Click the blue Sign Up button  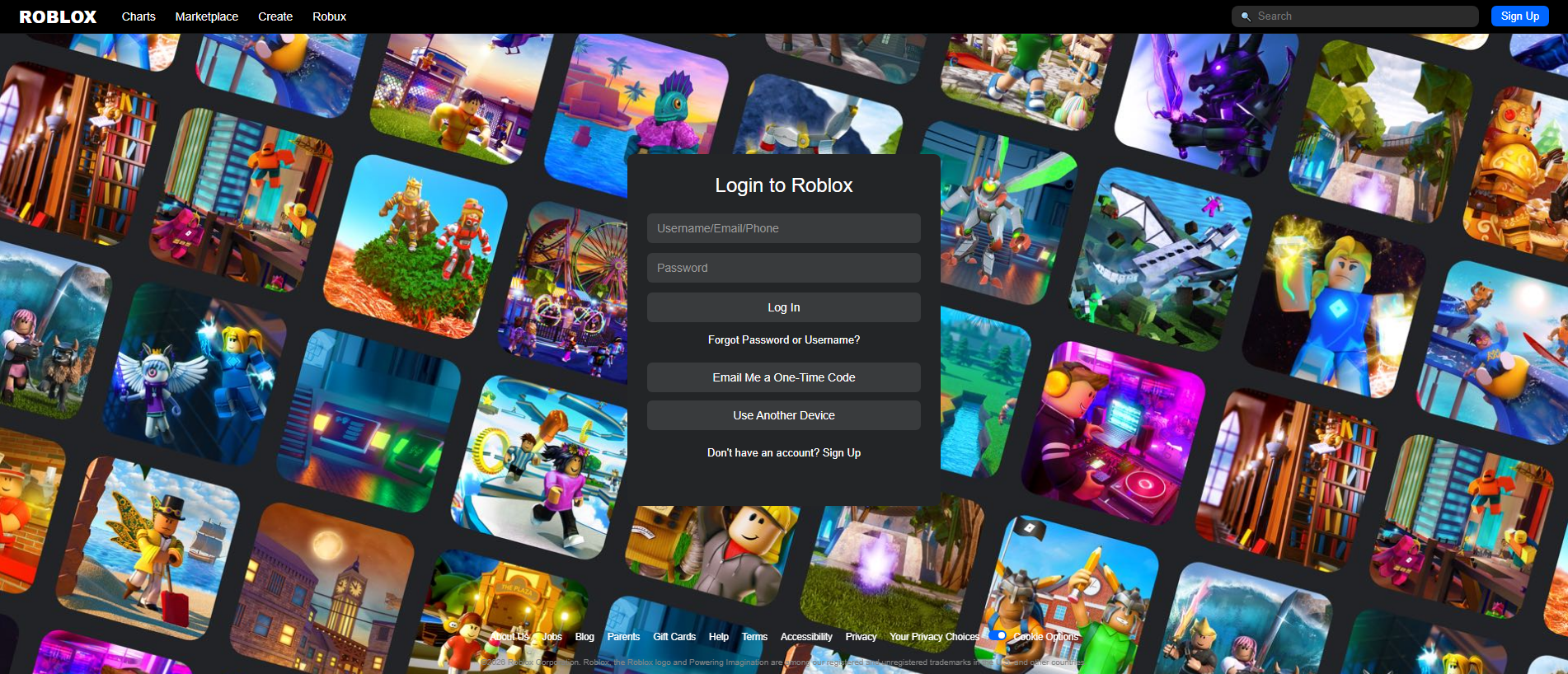click(x=1519, y=16)
